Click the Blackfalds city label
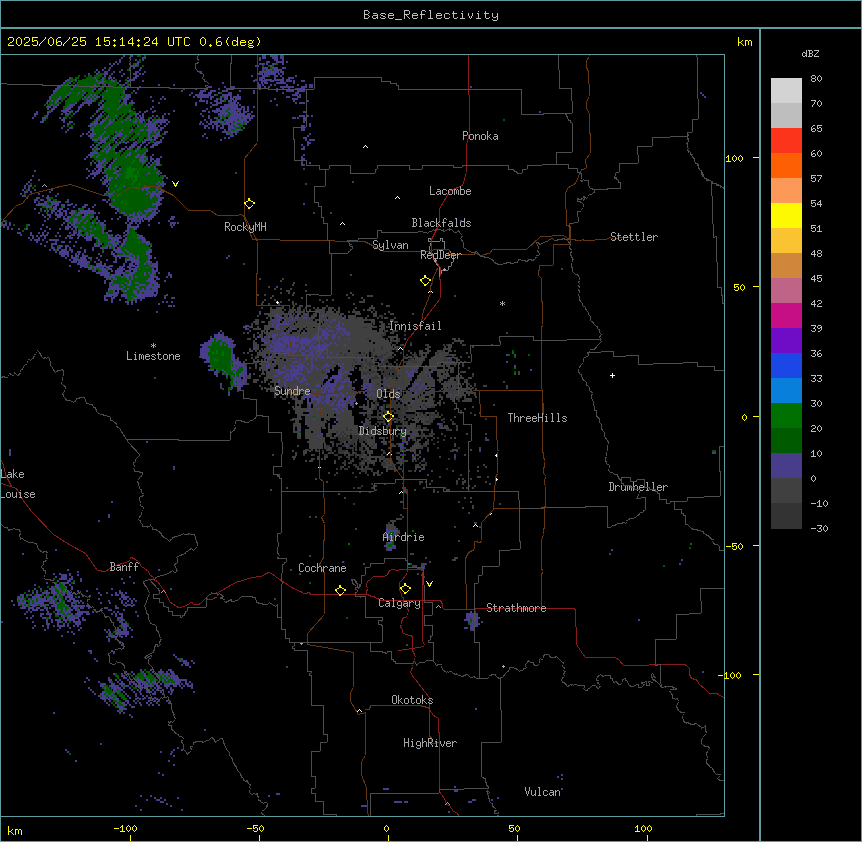The width and height of the screenshot is (862, 842). pos(441,223)
